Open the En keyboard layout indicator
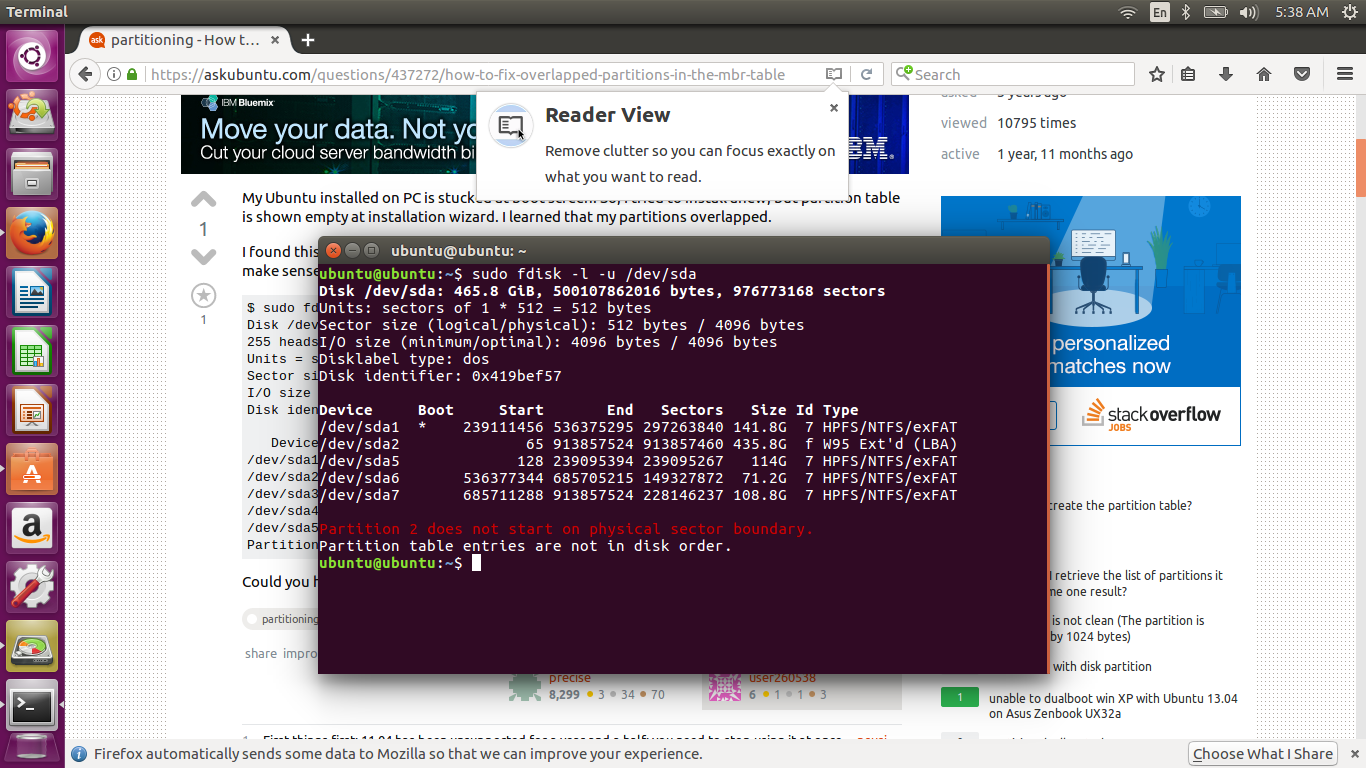The width and height of the screenshot is (1366, 768). (1159, 12)
